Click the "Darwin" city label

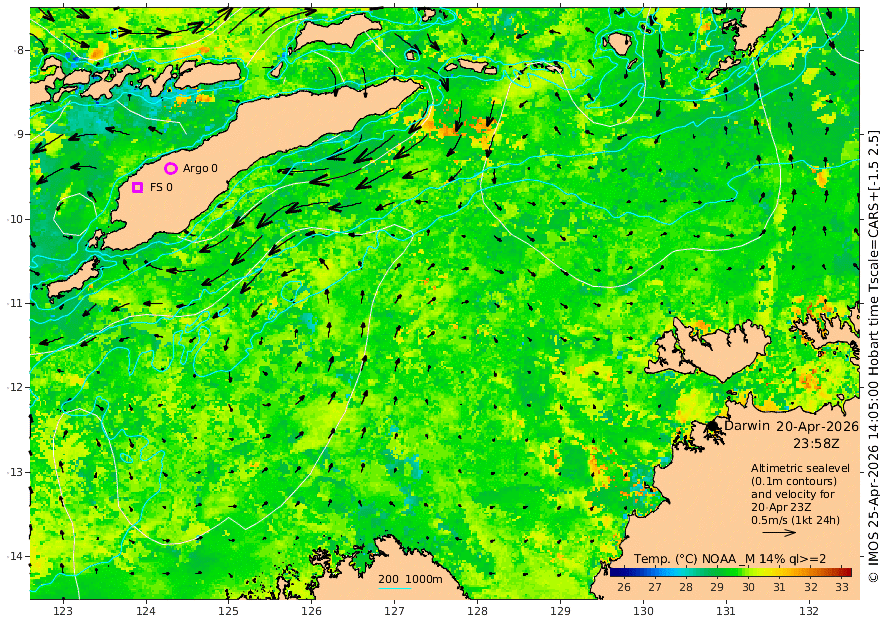point(746,425)
